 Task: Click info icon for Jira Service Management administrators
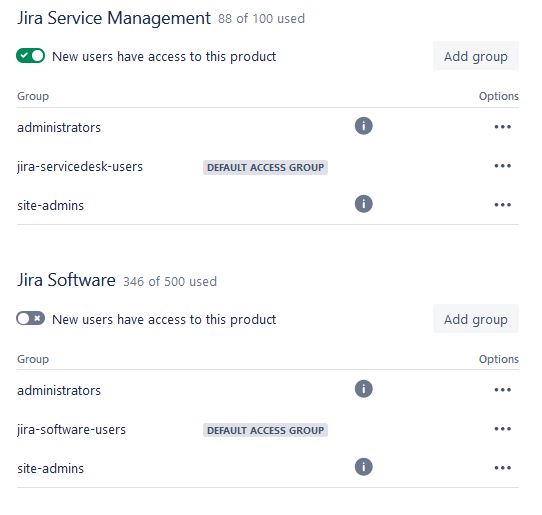pyautogui.click(x=363, y=125)
